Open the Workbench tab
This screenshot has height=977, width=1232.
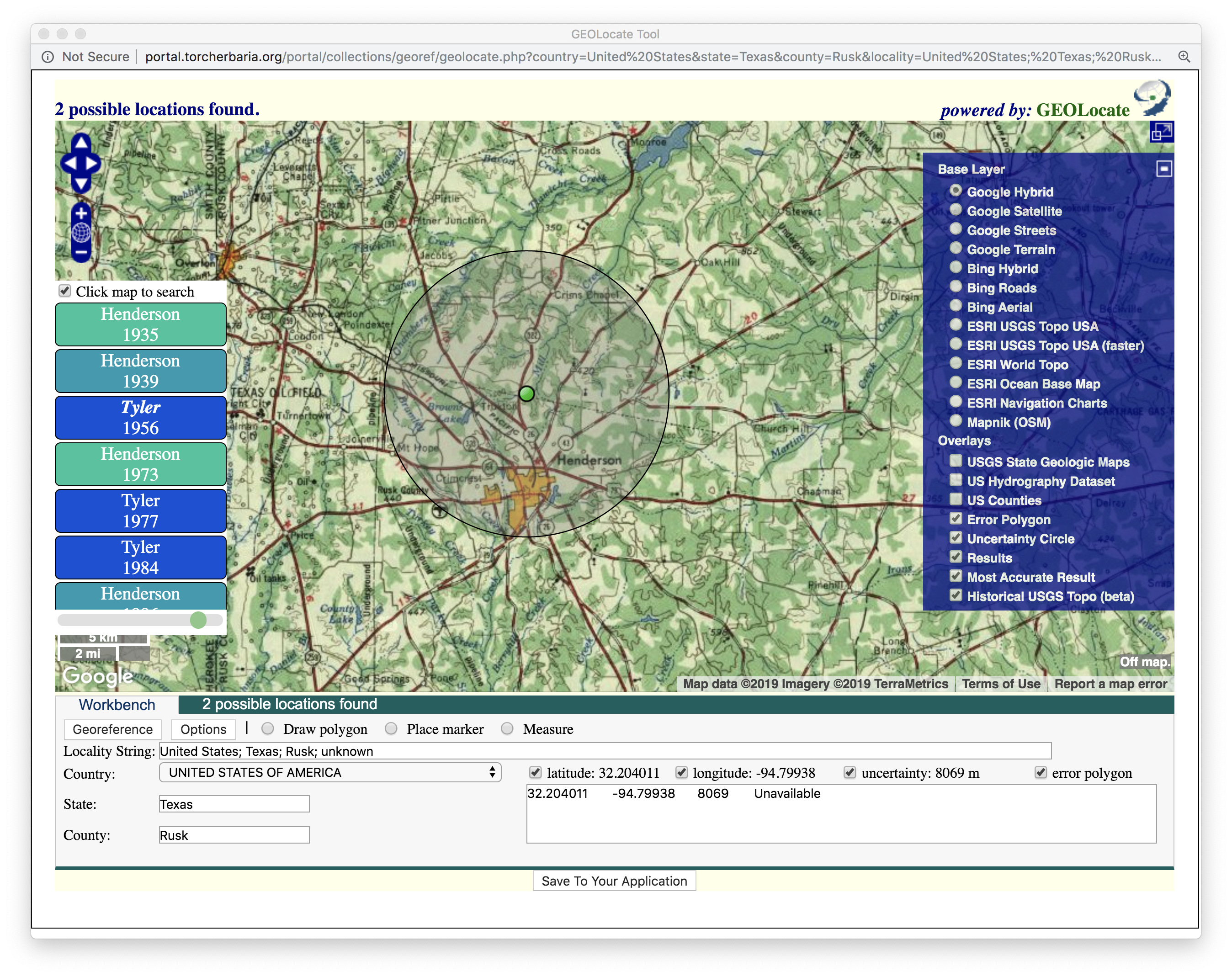point(117,705)
